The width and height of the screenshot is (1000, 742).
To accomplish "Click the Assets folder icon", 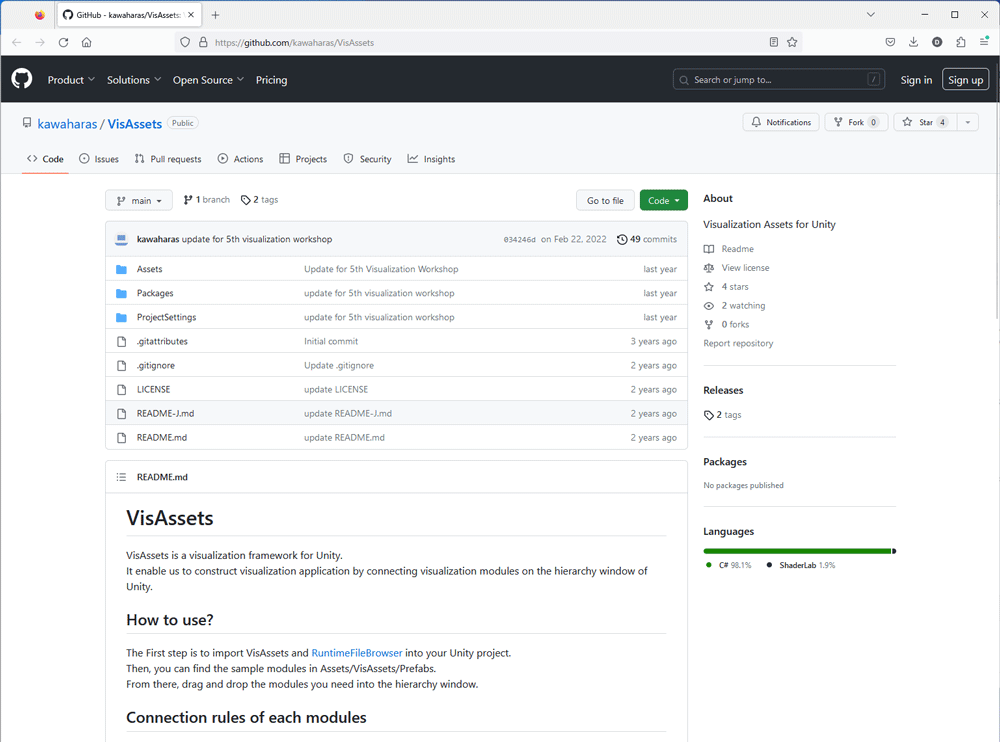I will coord(121,269).
